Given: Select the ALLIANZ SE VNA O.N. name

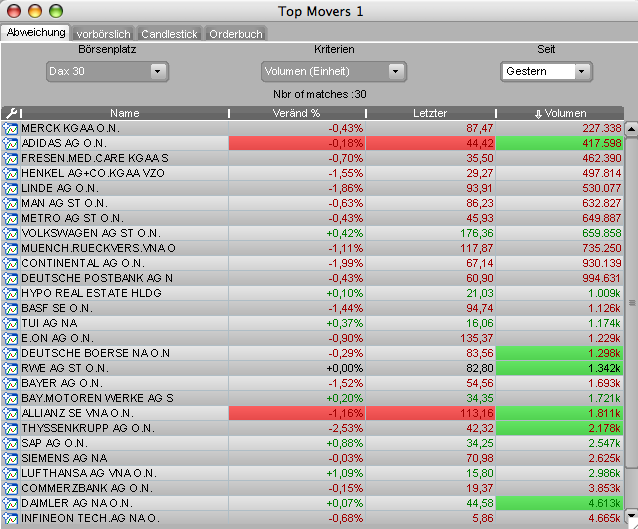Looking at the screenshot, I should 77,414.
